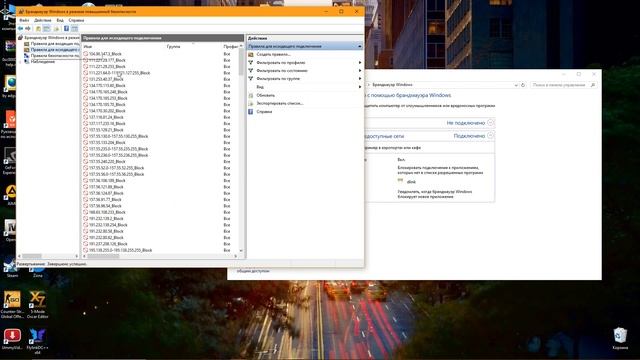Select rule 157.55.133.204_Block
The image size is (640, 360).
pos(107,142)
